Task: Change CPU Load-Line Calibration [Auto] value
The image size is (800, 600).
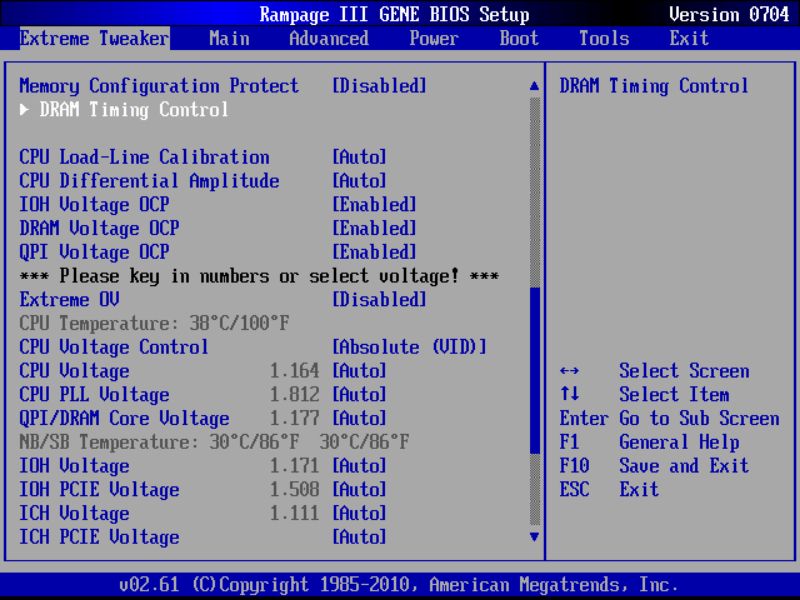Action: pos(359,157)
